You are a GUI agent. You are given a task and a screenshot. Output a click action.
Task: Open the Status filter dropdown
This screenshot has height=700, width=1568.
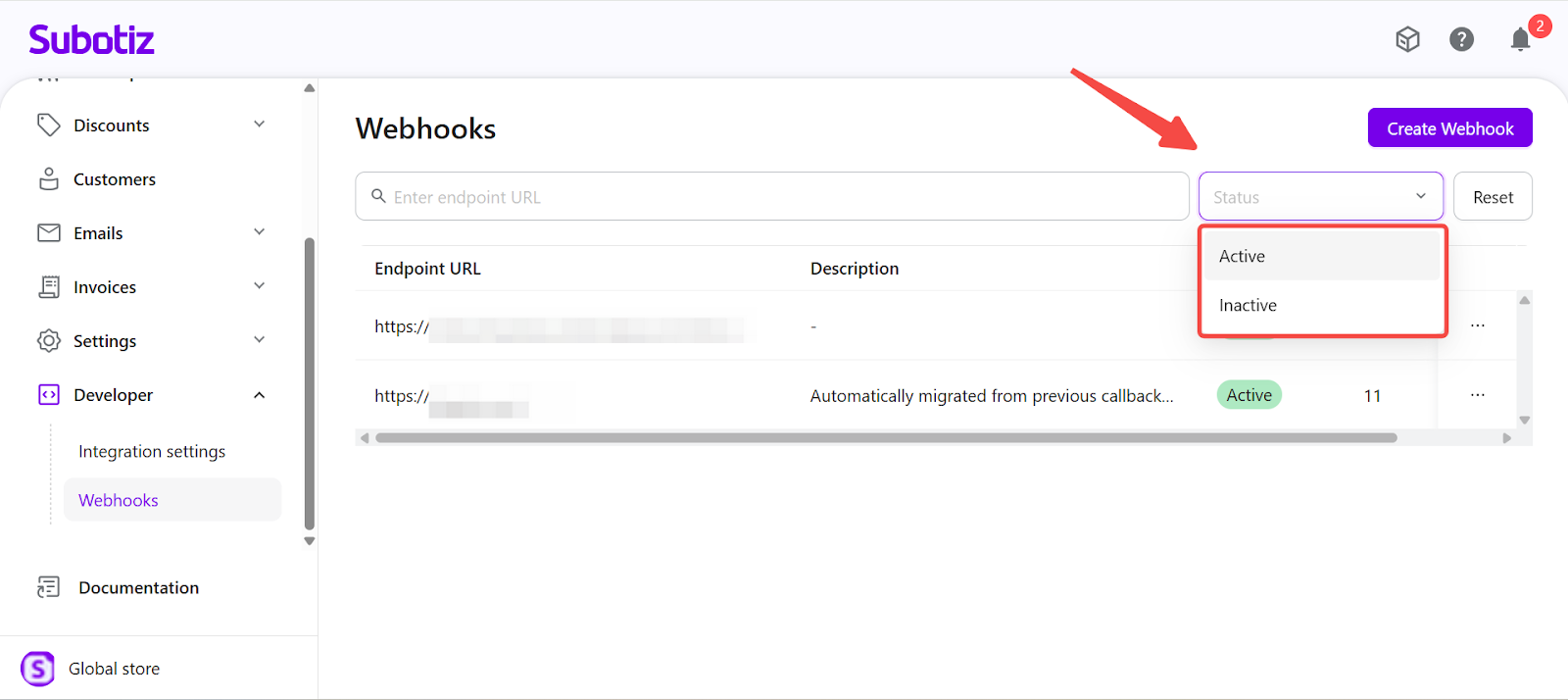coord(1320,197)
